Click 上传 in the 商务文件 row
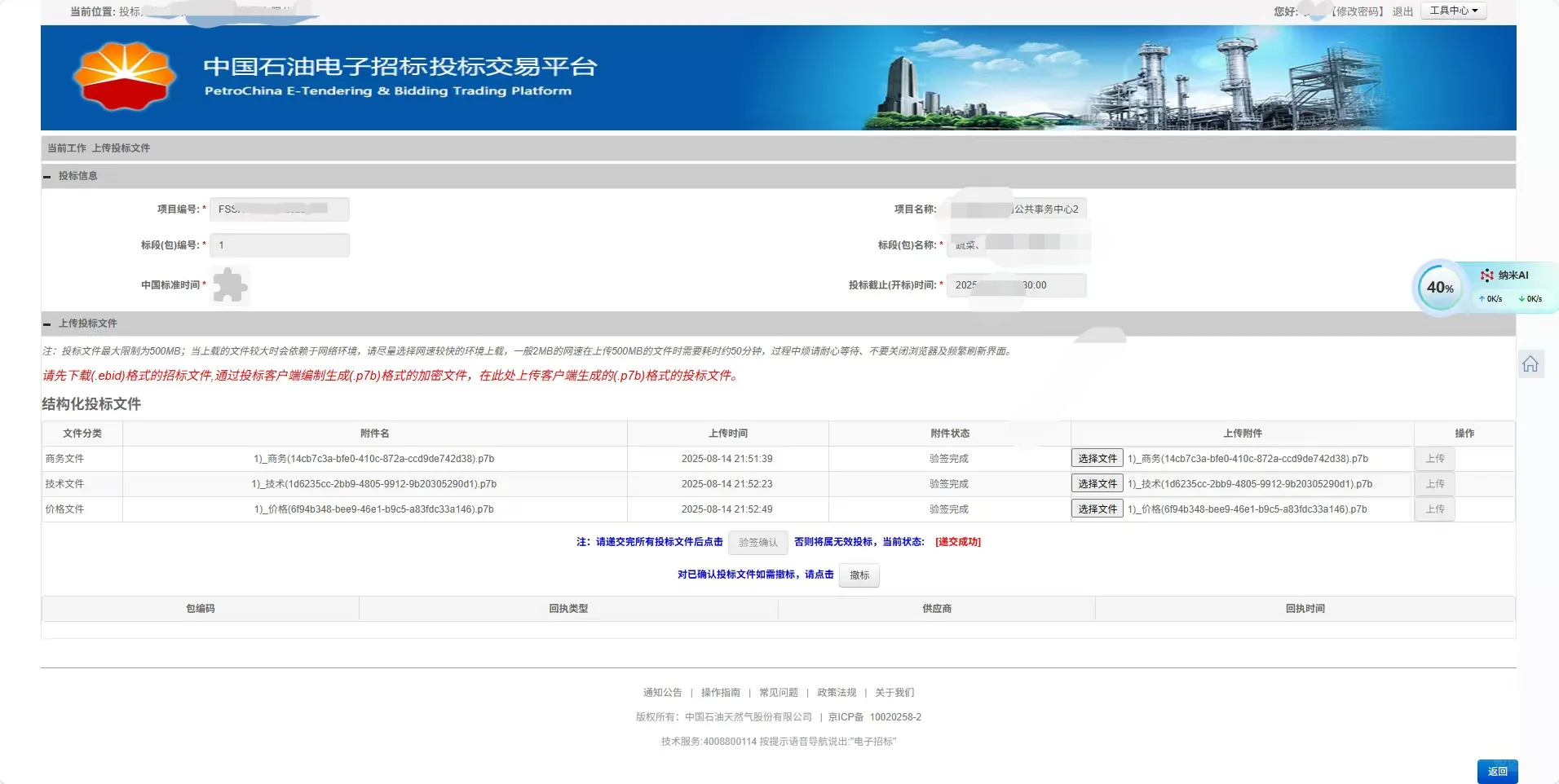 [1435, 459]
